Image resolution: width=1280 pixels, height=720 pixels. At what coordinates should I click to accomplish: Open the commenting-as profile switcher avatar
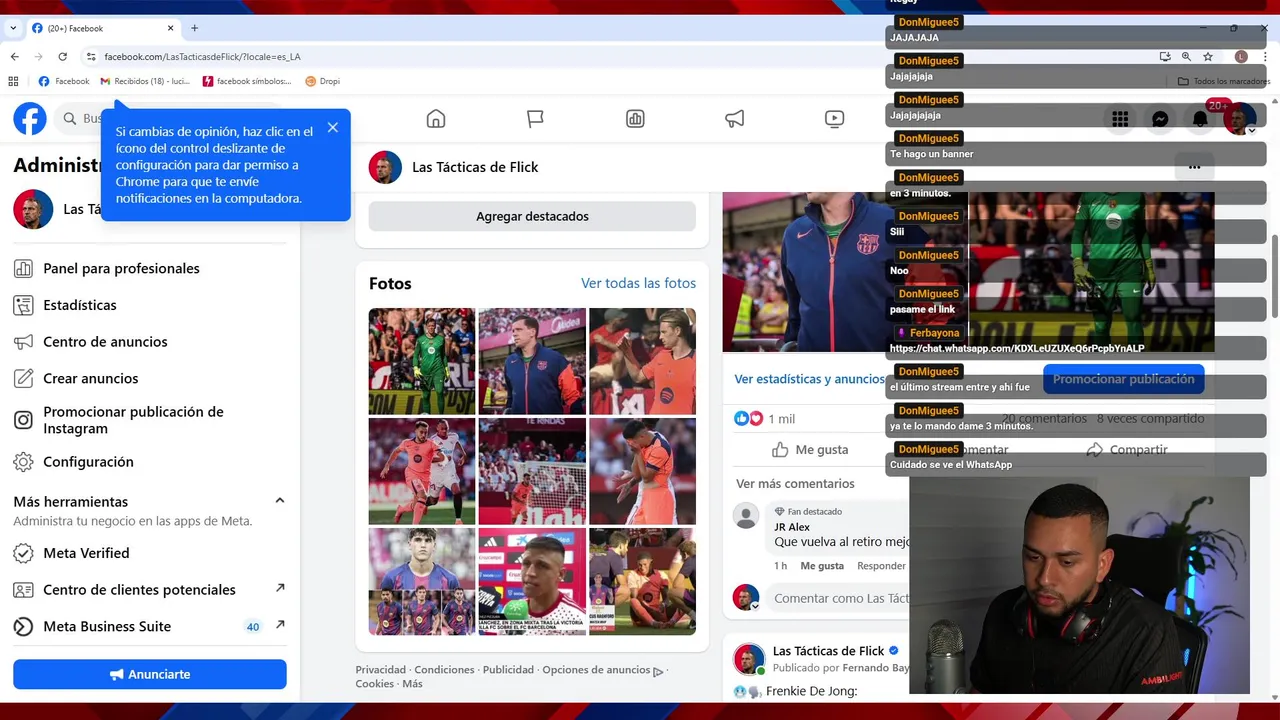tap(746, 598)
